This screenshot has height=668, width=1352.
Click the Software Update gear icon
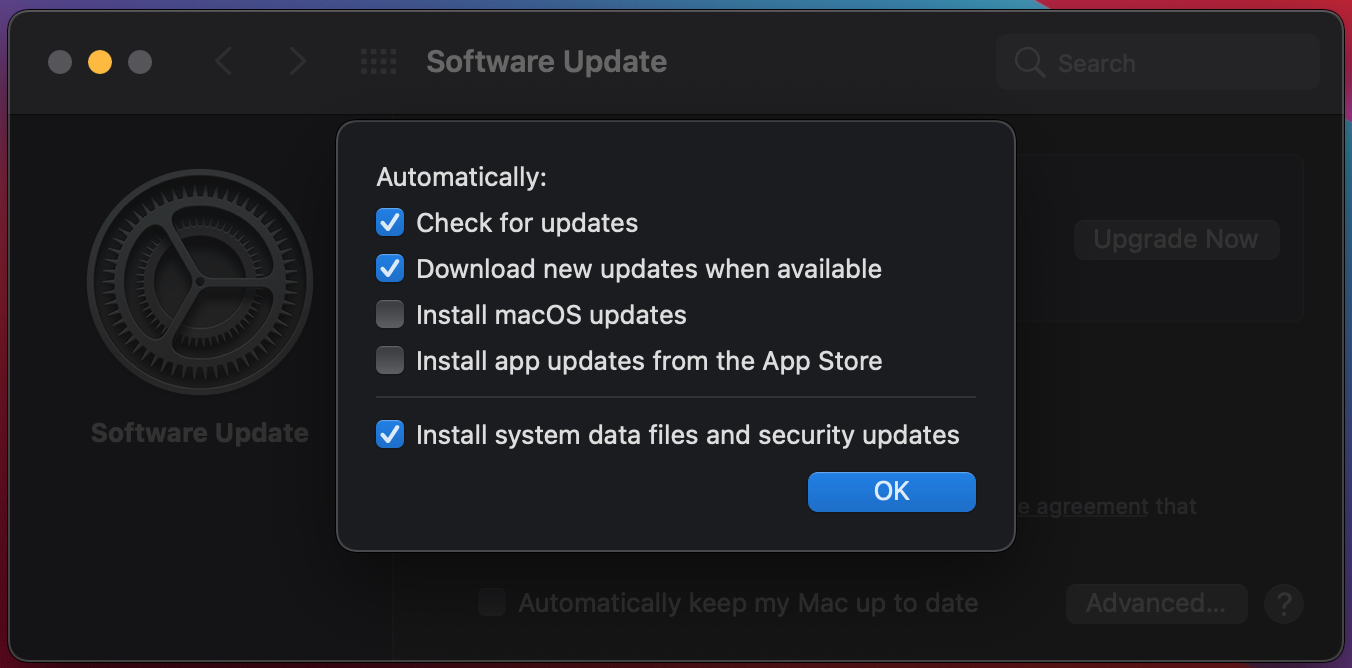tap(200, 283)
